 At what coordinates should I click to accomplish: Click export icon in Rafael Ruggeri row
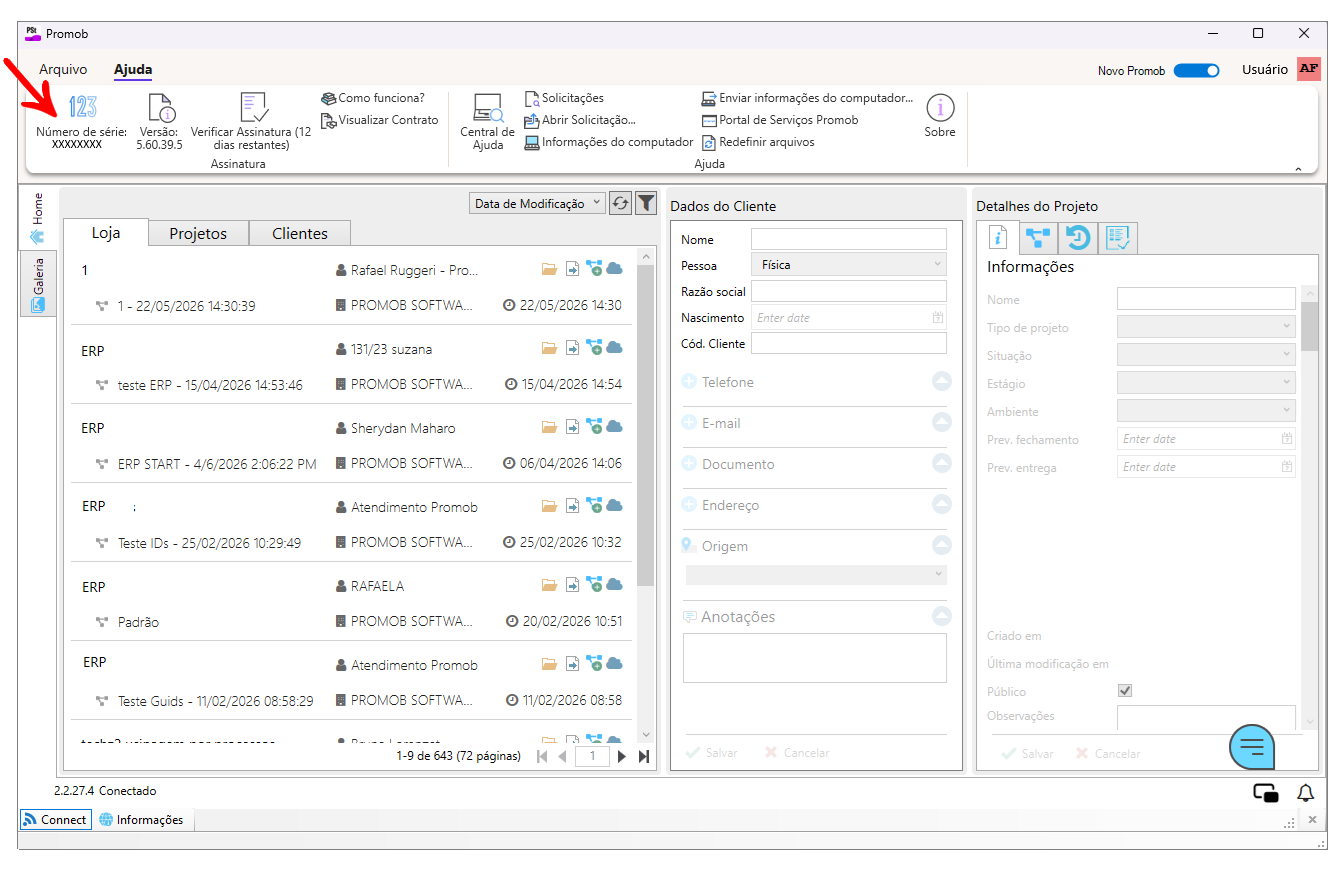click(x=572, y=269)
